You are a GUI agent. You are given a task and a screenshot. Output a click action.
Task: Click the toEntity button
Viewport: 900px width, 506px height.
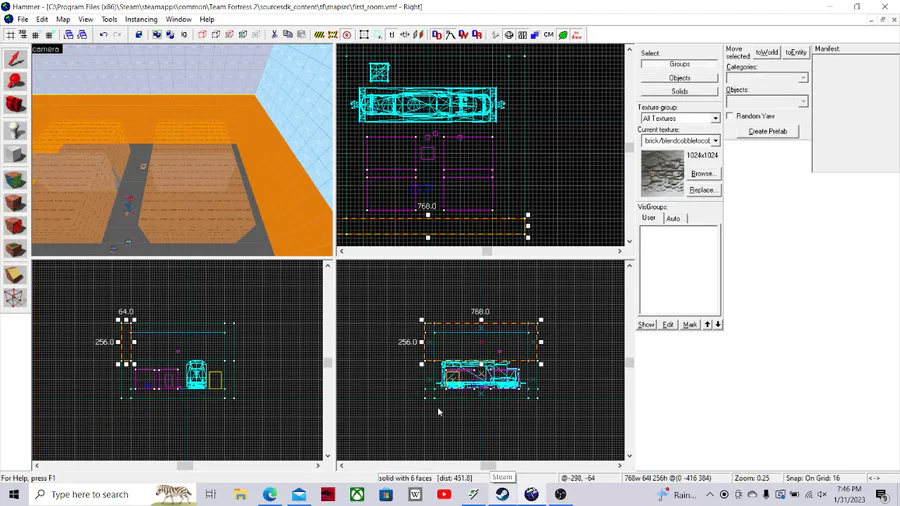796,52
